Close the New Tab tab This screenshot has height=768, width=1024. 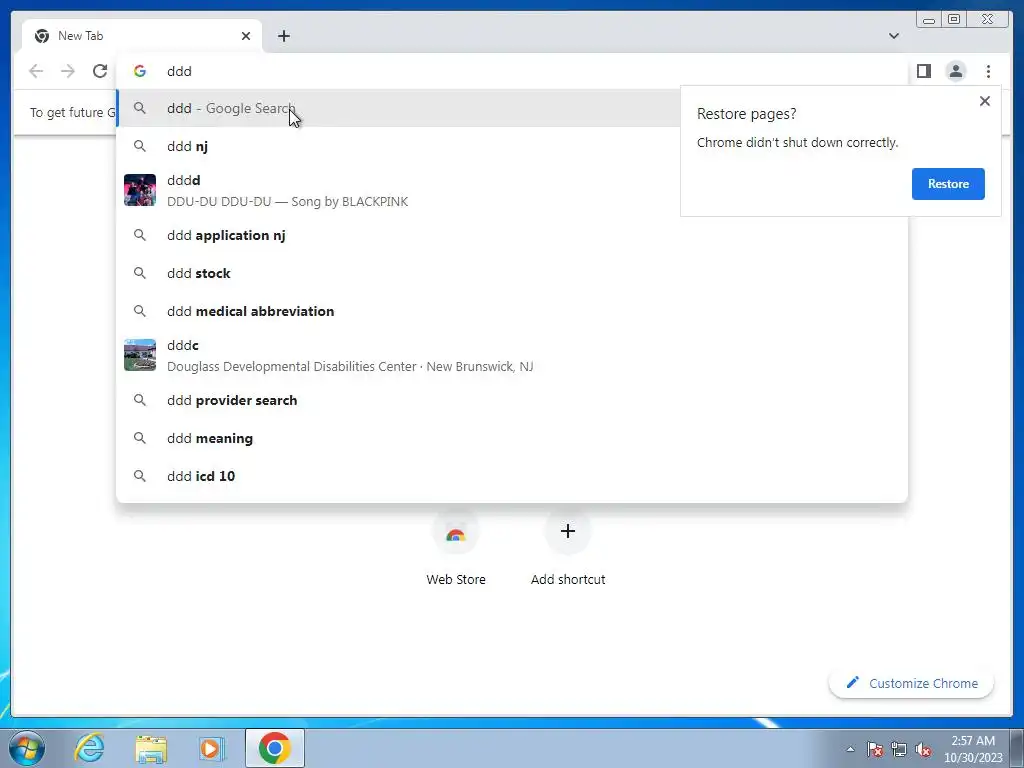click(x=246, y=36)
